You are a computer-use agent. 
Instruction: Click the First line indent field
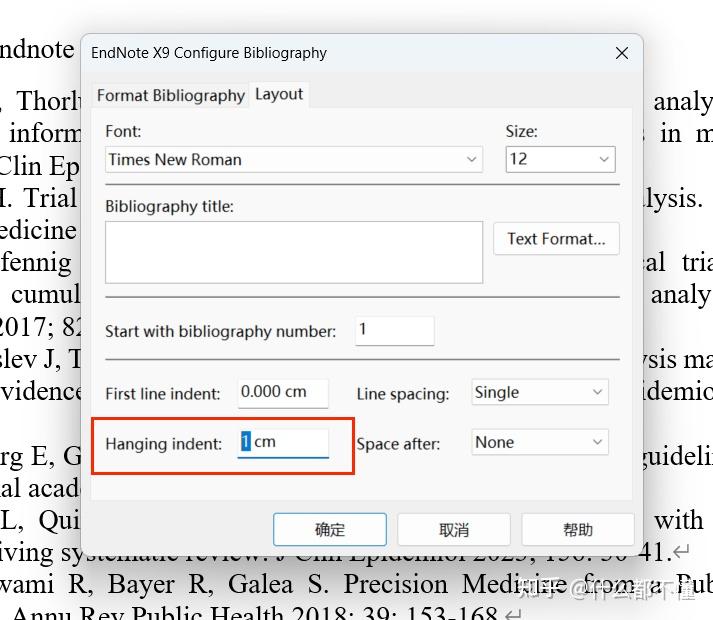282,393
